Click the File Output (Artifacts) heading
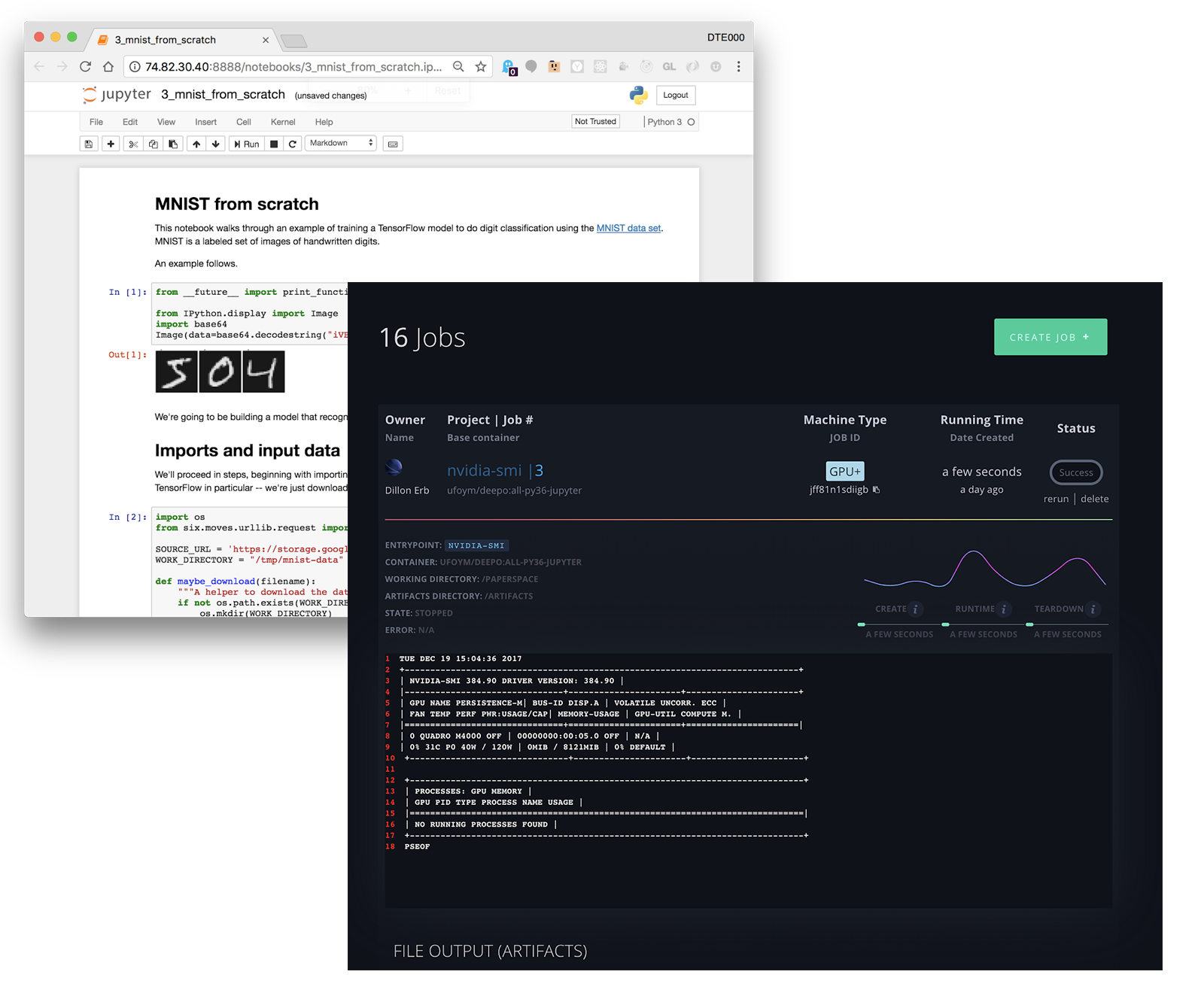Screen dimensions: 1204x1008 pos(490,951)
